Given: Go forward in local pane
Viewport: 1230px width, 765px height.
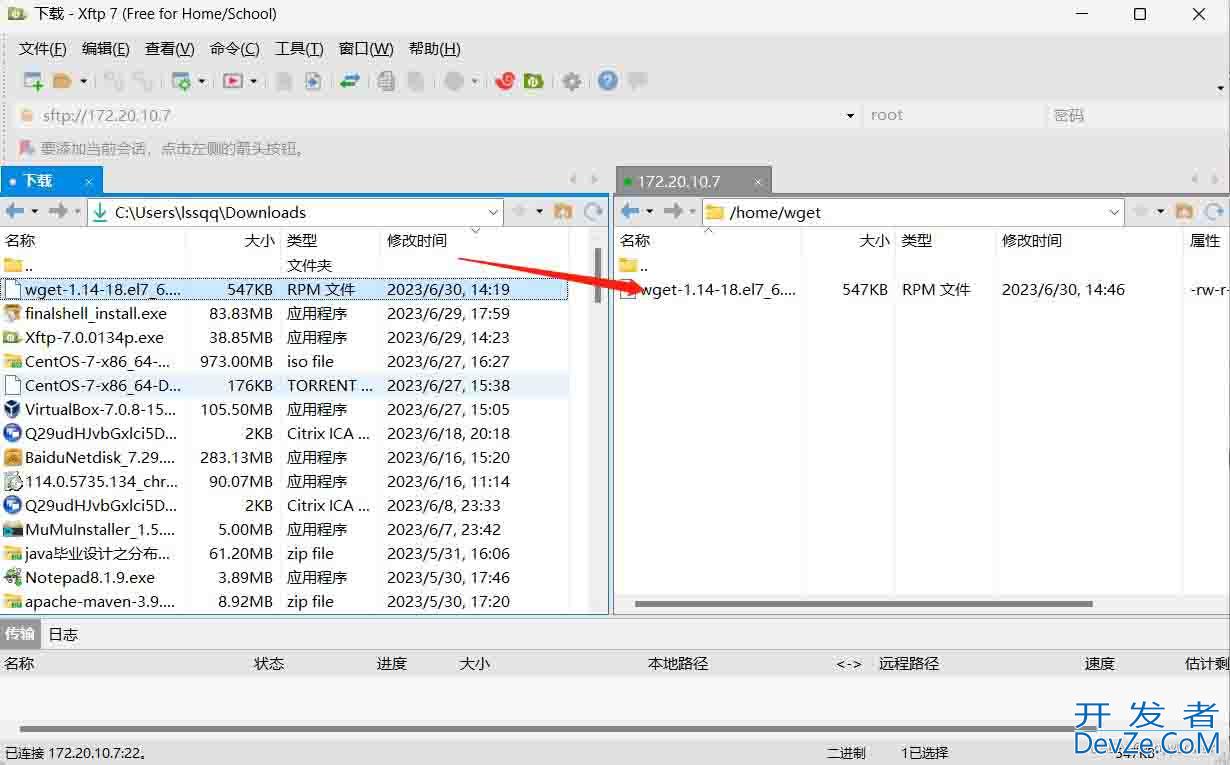Looking at the screenshot, I should coord(59,211).
